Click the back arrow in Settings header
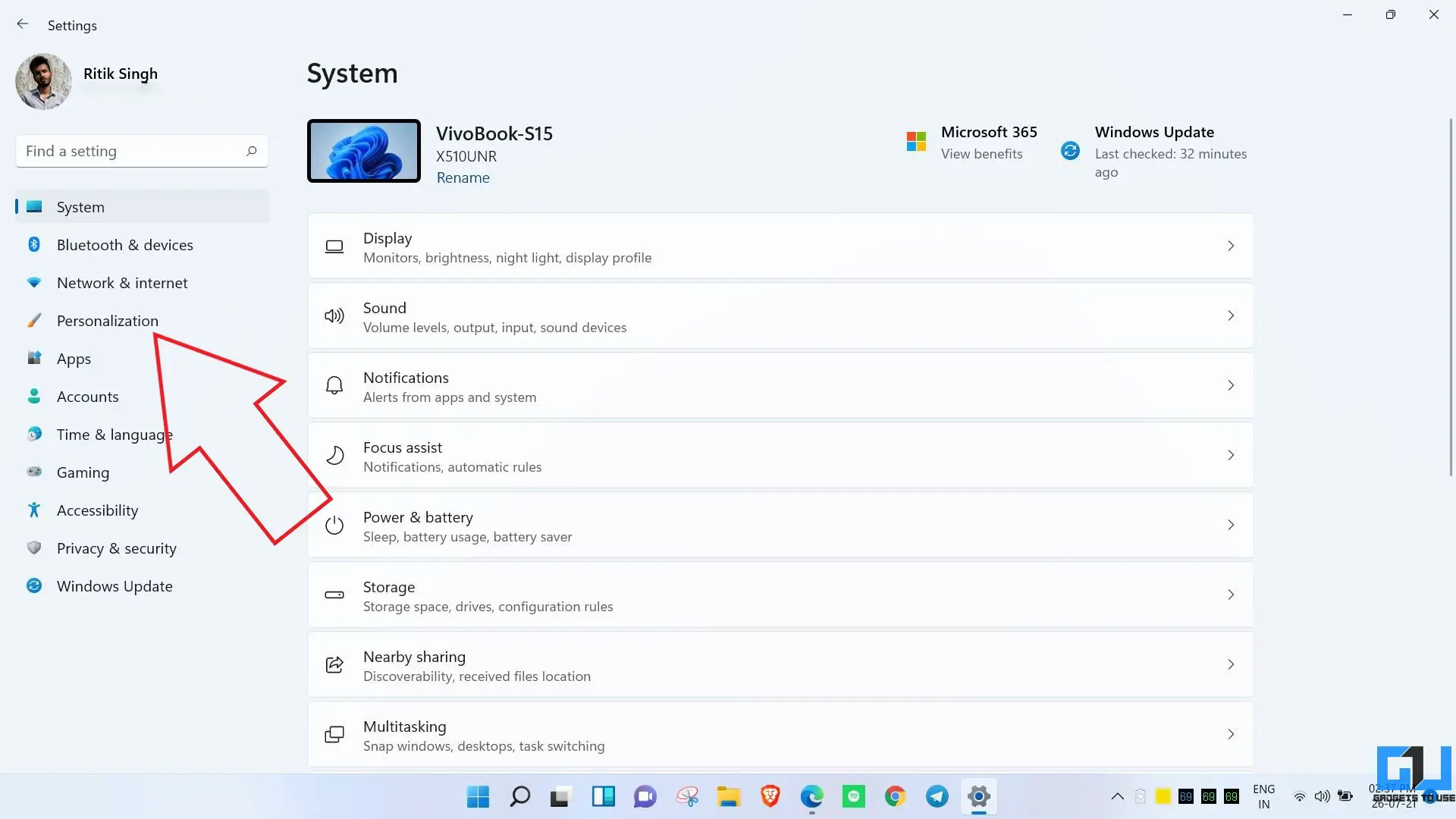 (23, 24)
